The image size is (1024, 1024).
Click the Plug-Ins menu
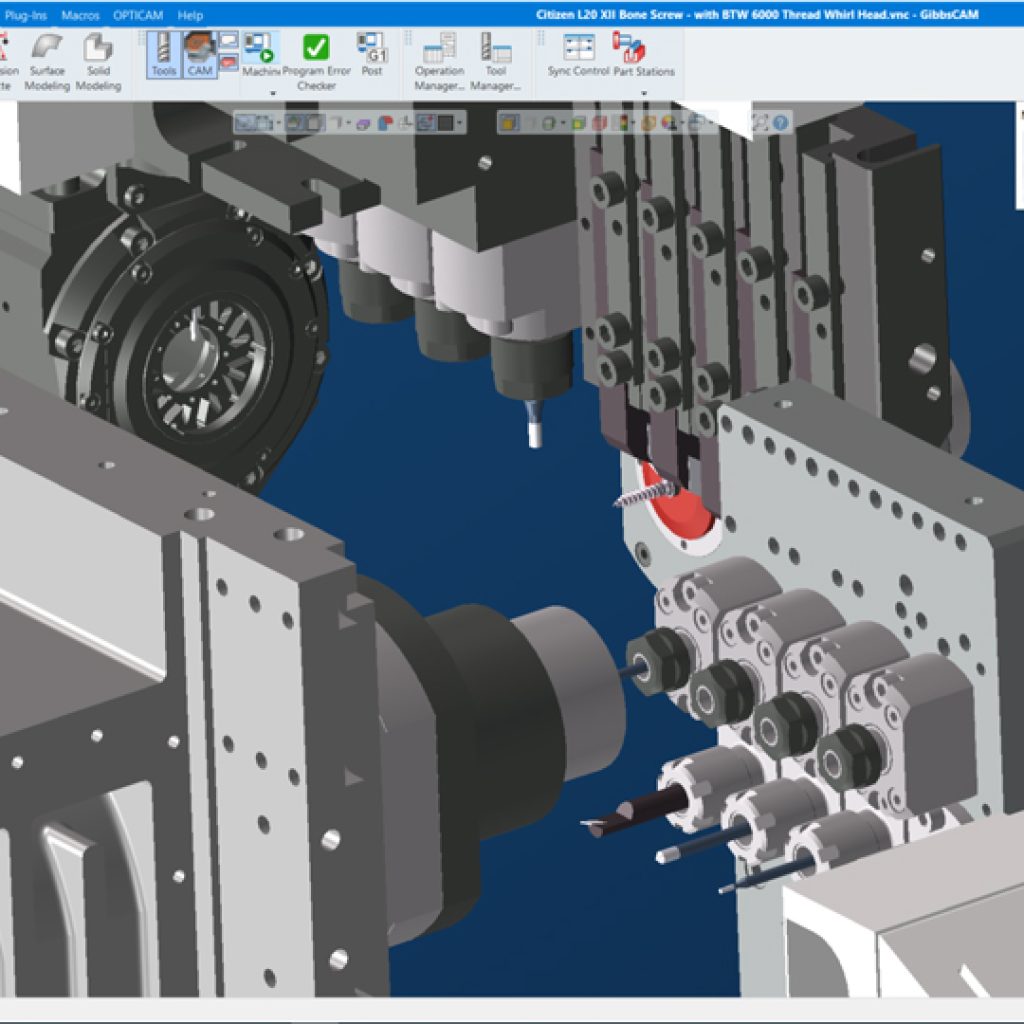[26, 15]
